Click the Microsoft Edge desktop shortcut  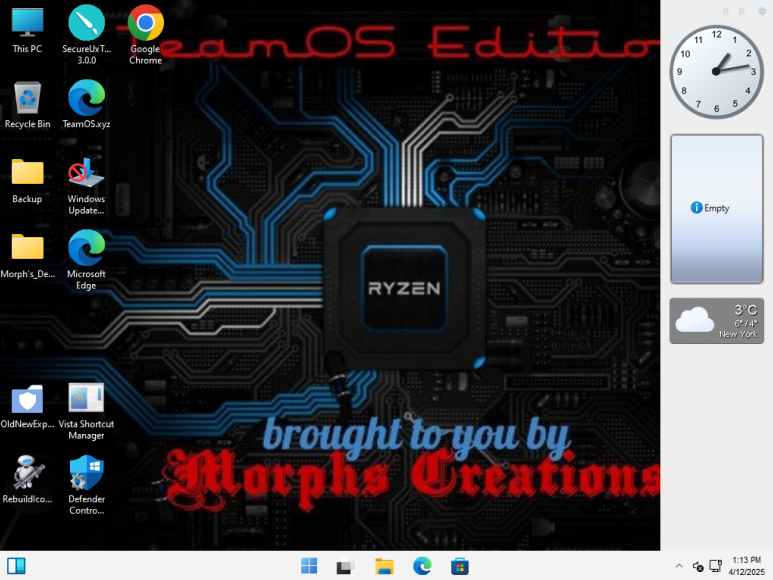86,260
